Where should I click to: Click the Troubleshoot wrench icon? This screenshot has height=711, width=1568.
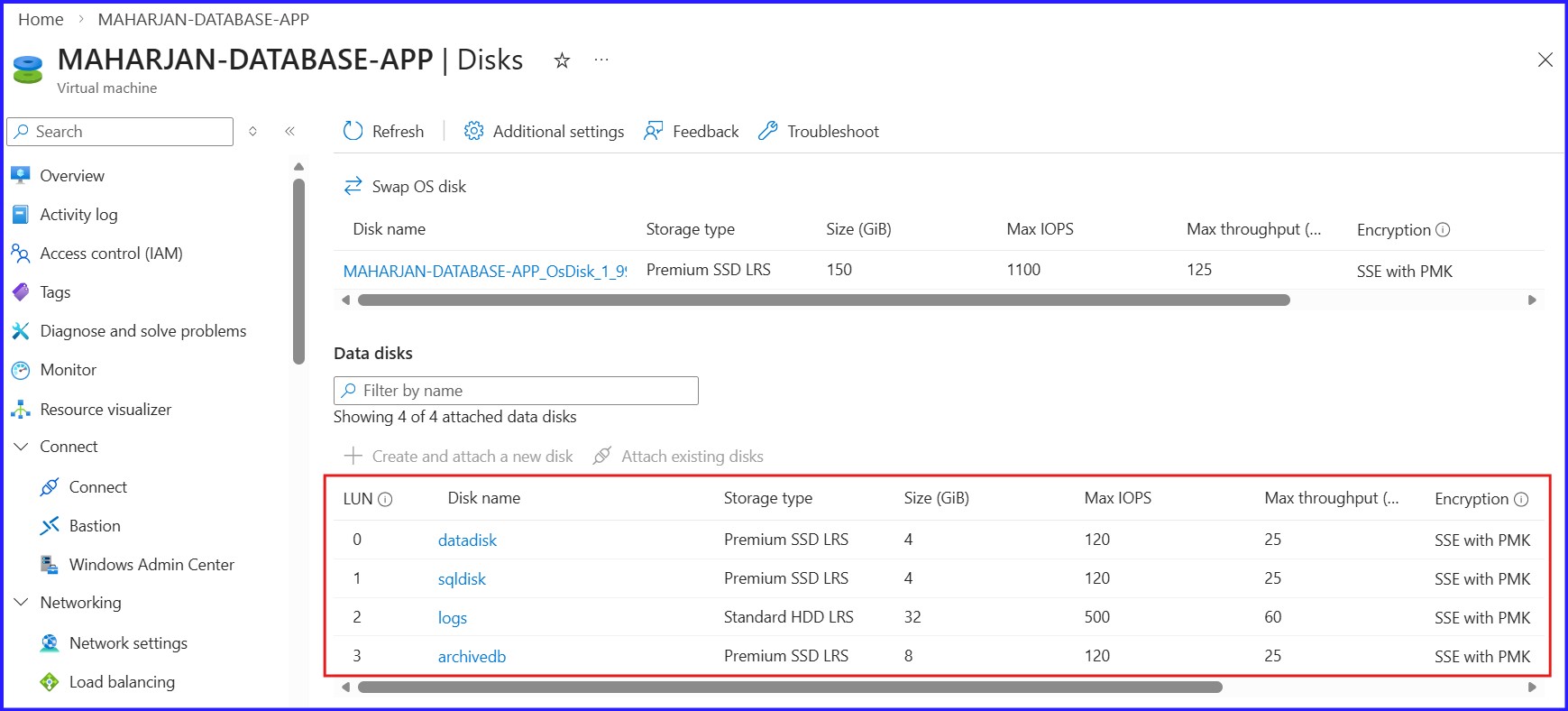pos(768,132)
